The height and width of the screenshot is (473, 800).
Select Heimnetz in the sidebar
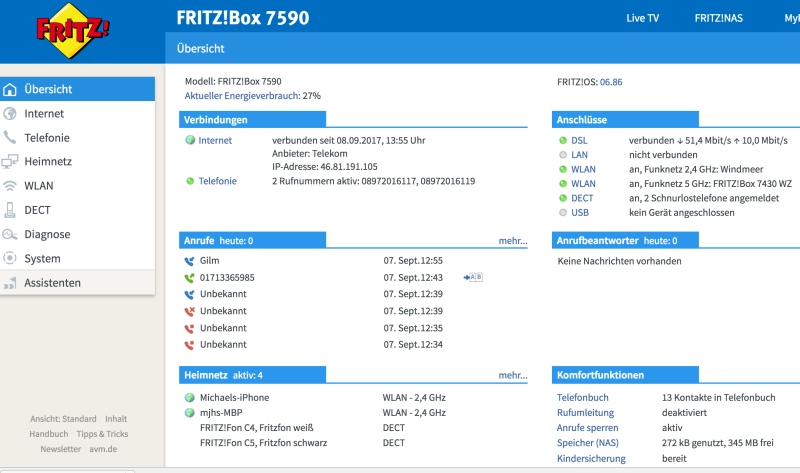[77, 162]
